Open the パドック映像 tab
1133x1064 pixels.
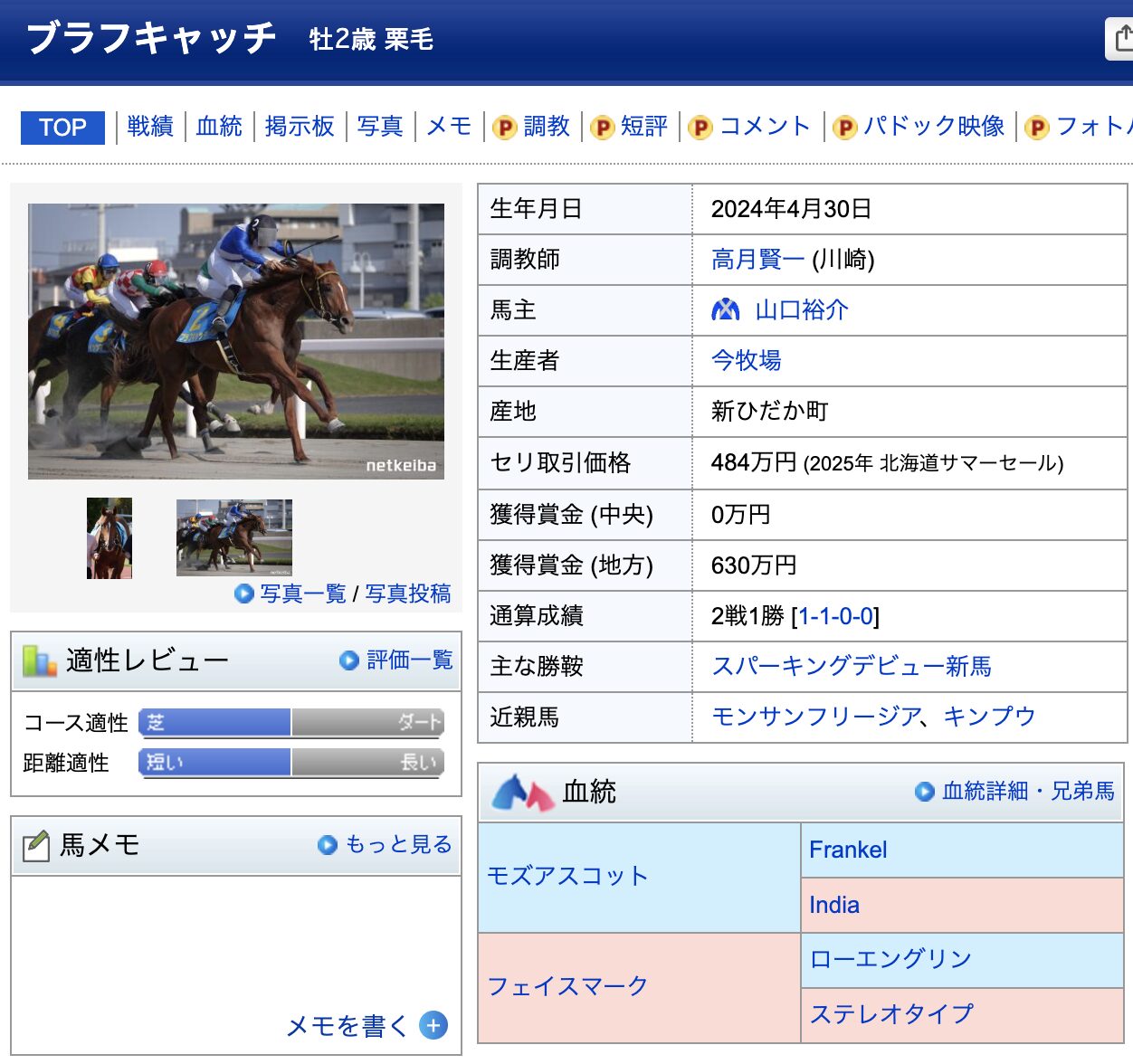[x=934, y=127]
